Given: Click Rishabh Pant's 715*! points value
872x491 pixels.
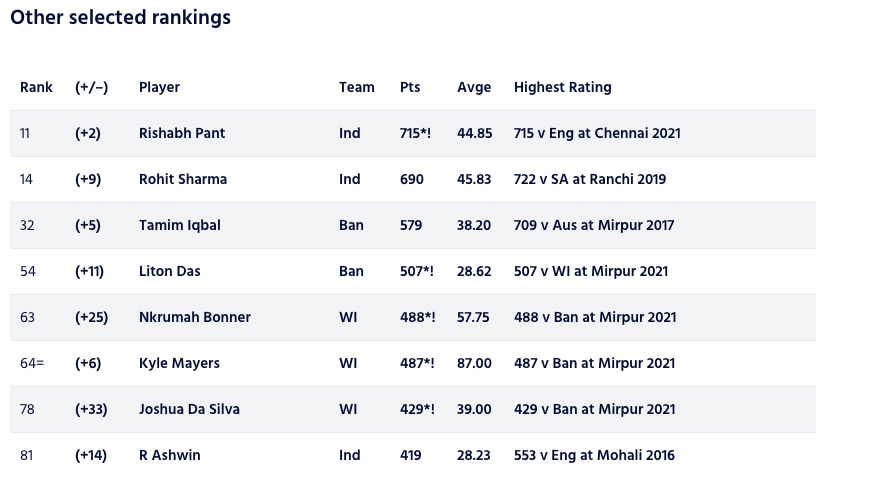Looking at the screenshot, I should [416, 133].
